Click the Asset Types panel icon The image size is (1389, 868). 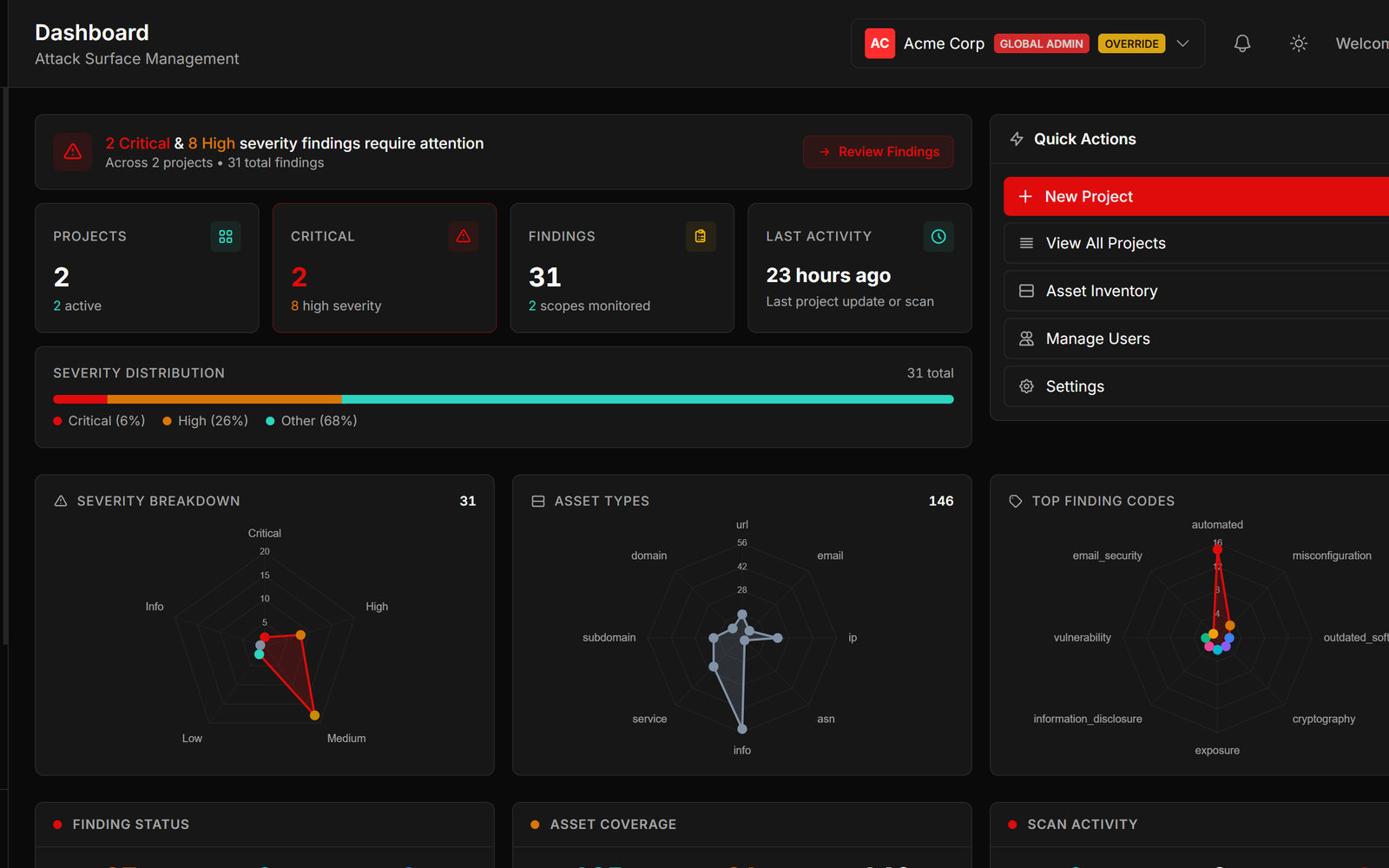(538, 501)
